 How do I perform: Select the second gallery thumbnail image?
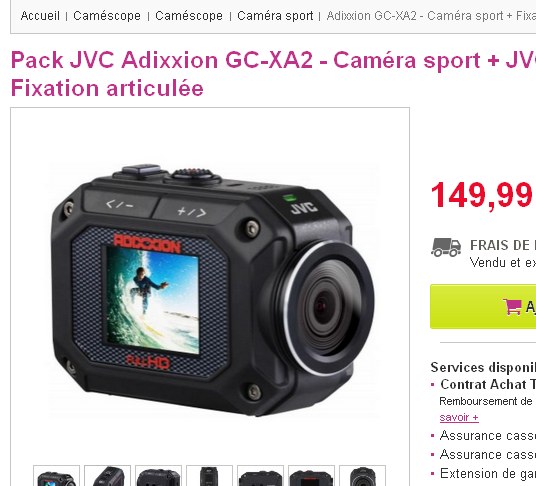click(x=107, y=475)
